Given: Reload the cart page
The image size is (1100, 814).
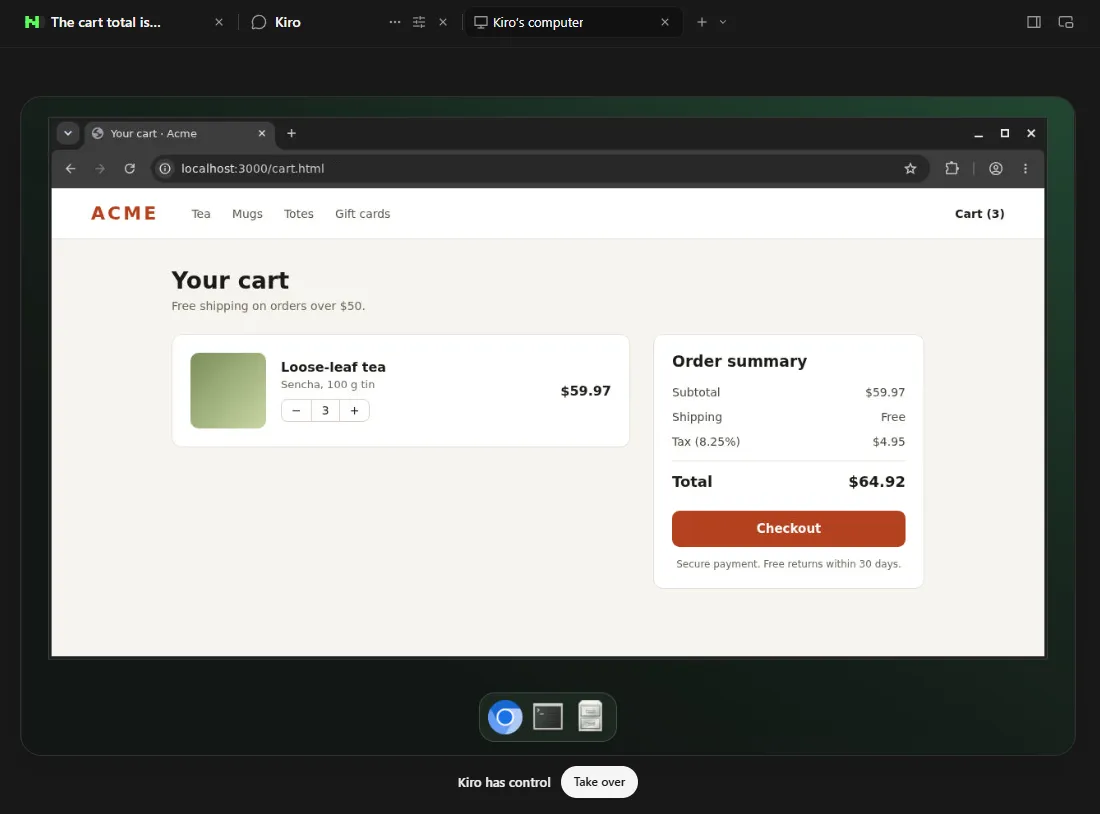Looking at the screenshot, I should [130, 168].
